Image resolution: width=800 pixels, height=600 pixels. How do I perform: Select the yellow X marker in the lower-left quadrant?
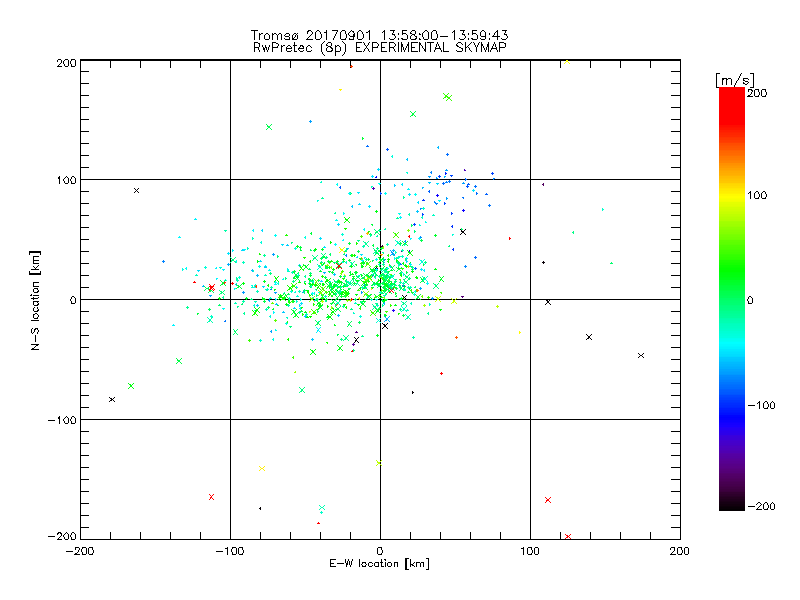262,468
